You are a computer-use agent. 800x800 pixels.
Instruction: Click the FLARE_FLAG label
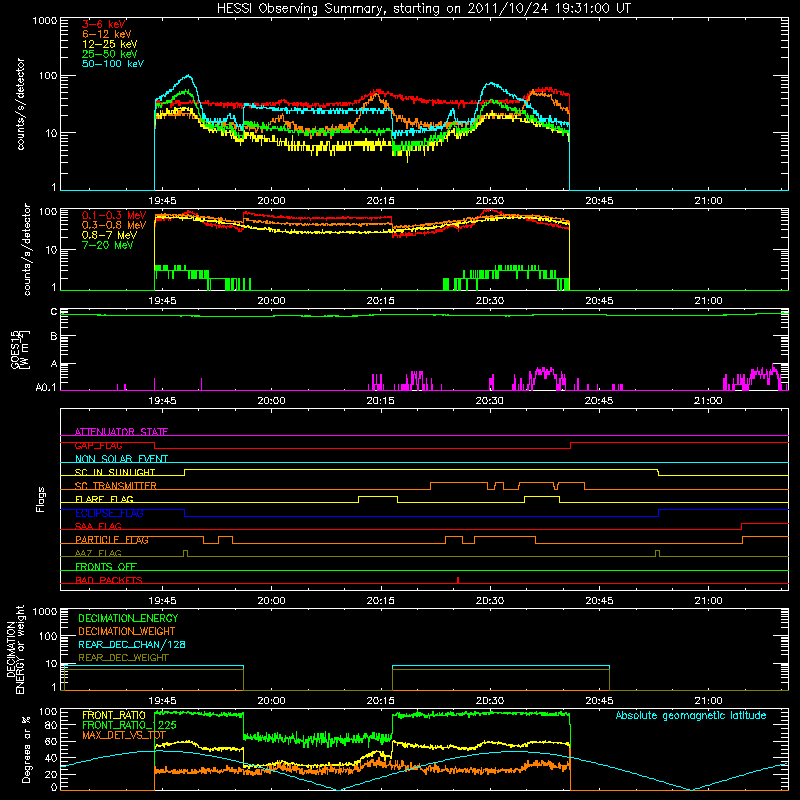(x=104, y=499)
